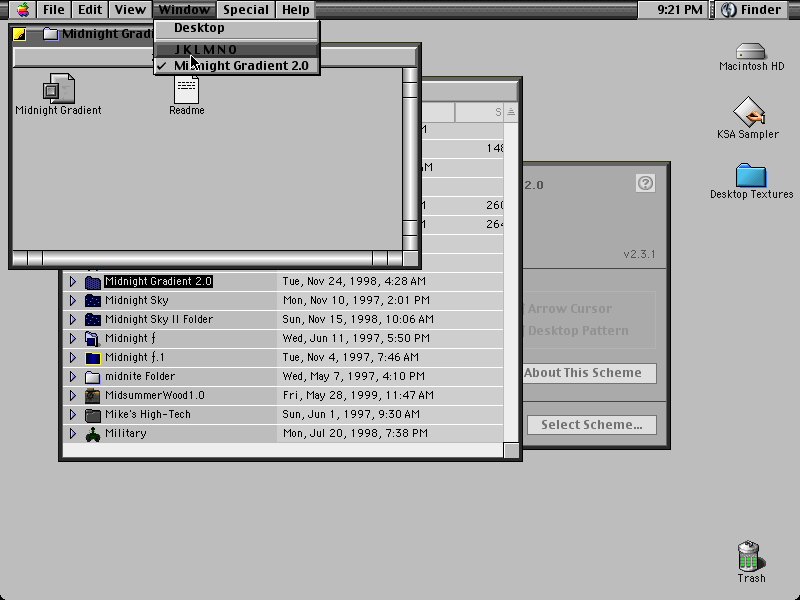Click the date Fri, May 28, 1999, 11:47 AM
This screenshot has width=800, height=600.
(358, 395)
